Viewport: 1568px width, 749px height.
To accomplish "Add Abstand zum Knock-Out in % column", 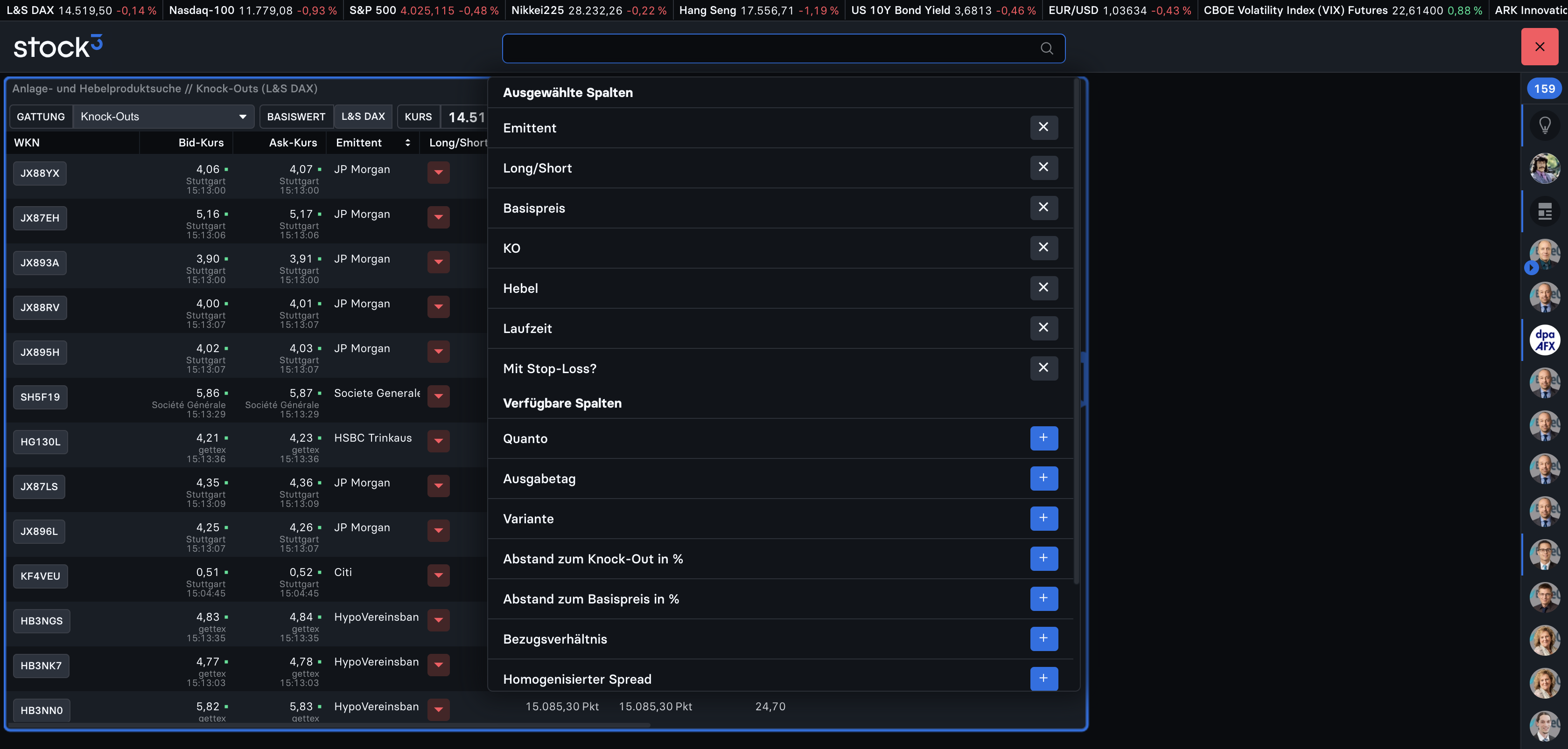I will 1043,559.
